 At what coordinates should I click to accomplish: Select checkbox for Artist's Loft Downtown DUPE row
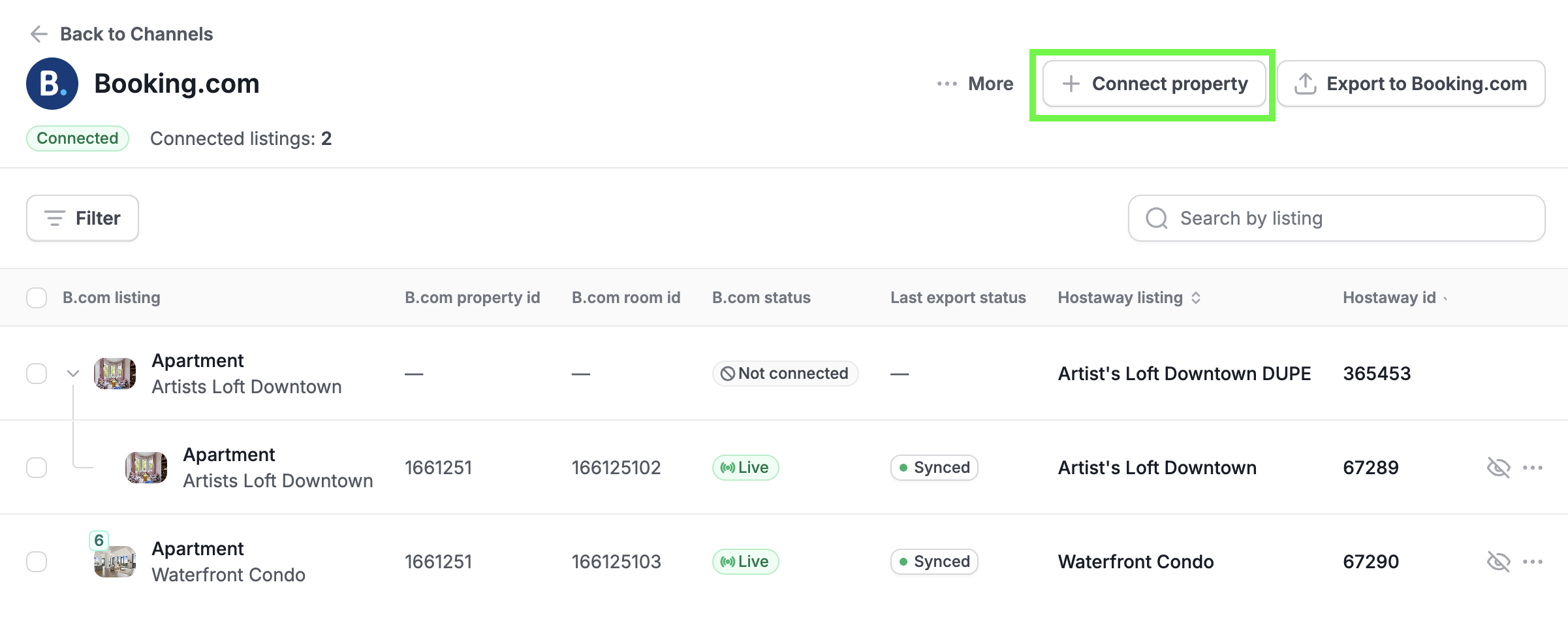[x=37, y=374]
